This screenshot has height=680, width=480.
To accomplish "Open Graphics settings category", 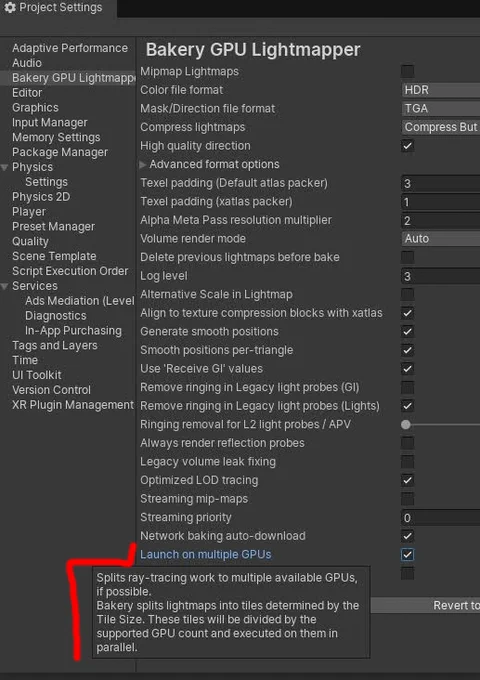I will tap(35, 108).
